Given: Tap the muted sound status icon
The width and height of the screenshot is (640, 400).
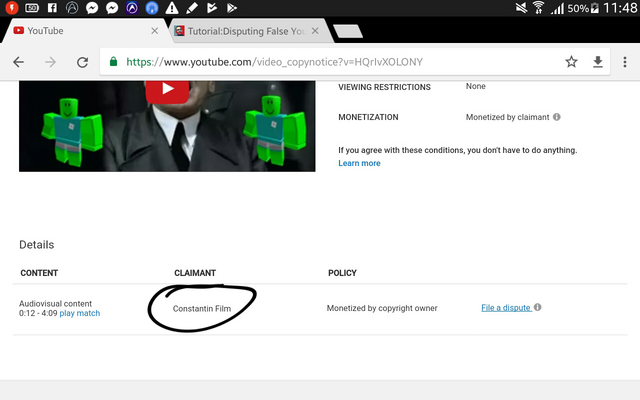Looking at the screenshot, I should pyautogui.click(x=521, y=8).
